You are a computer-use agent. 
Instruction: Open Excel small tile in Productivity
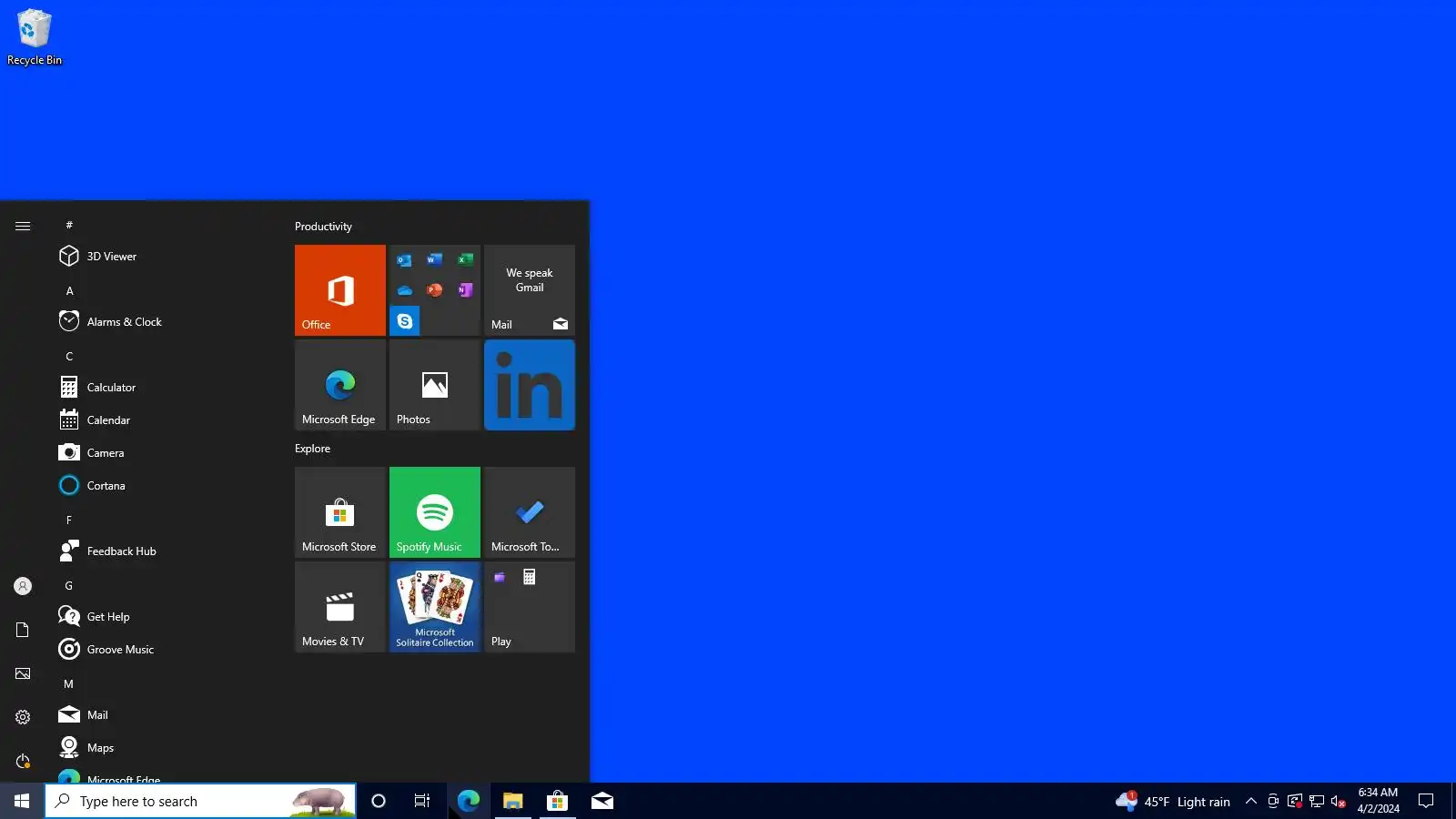tap(465, 260)
